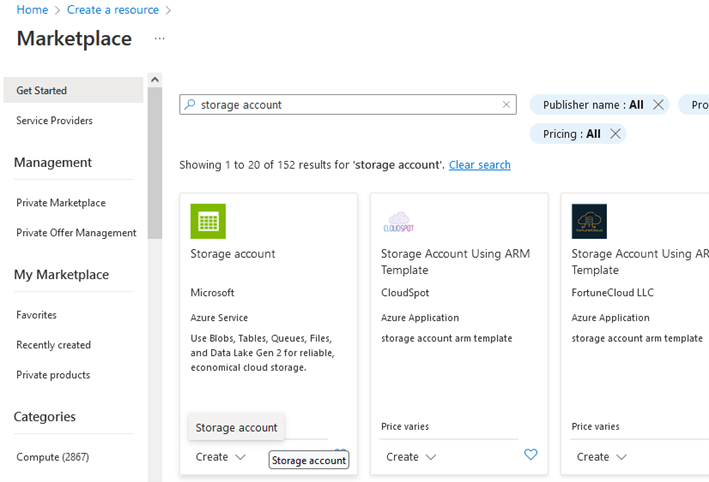709x482 pixels.
Task: Click the CloudSpot logo icon
Action: (398, 222)
